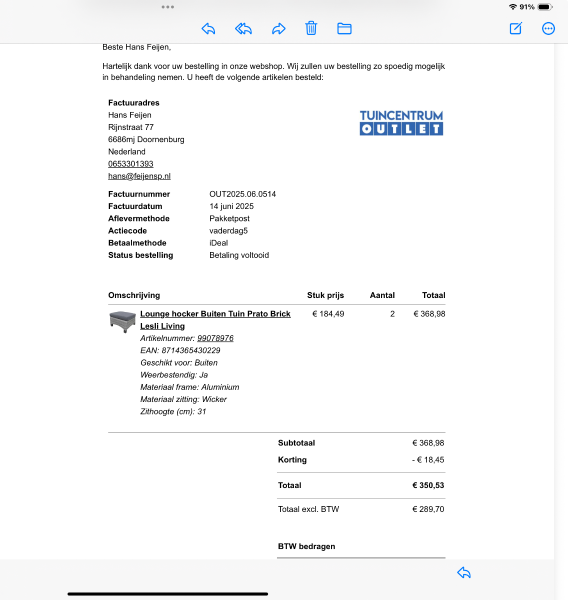Open the More options ellipsis circle
Viewport: 568px width, 600px height.
[x=548, y=29]
